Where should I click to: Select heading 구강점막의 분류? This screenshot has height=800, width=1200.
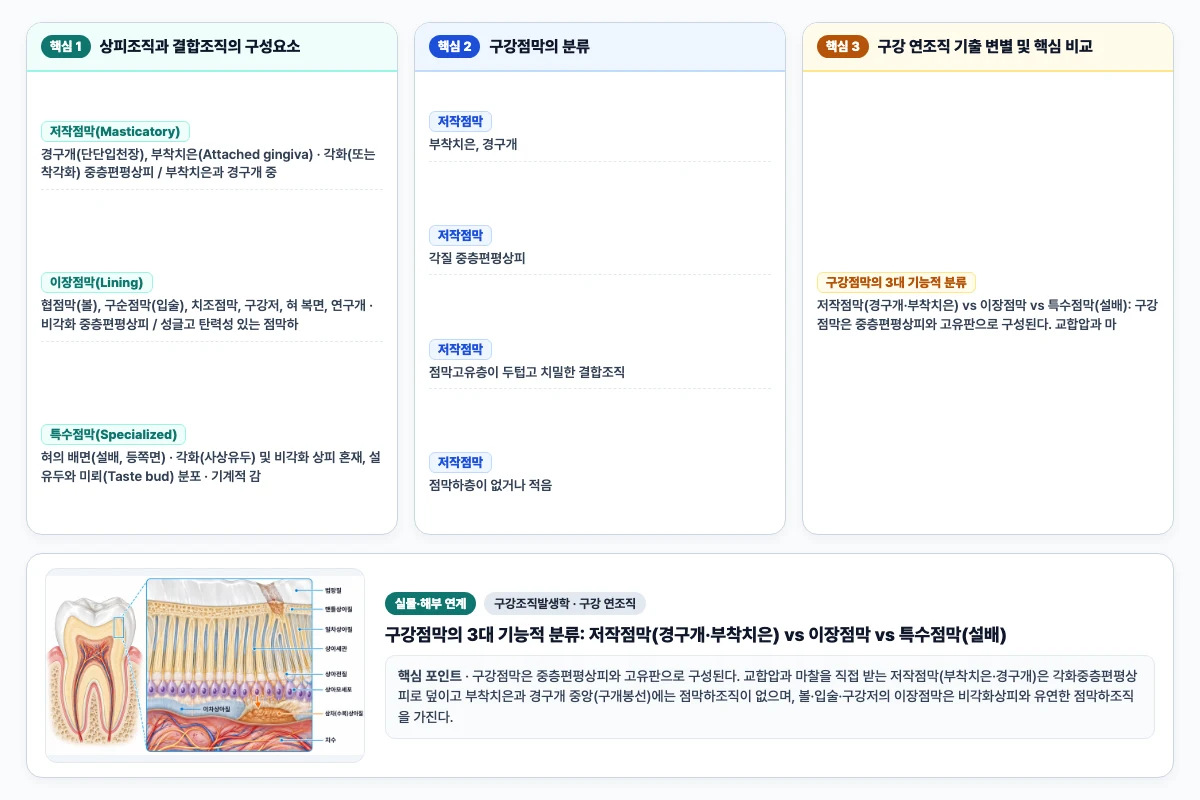coord(539,46)
